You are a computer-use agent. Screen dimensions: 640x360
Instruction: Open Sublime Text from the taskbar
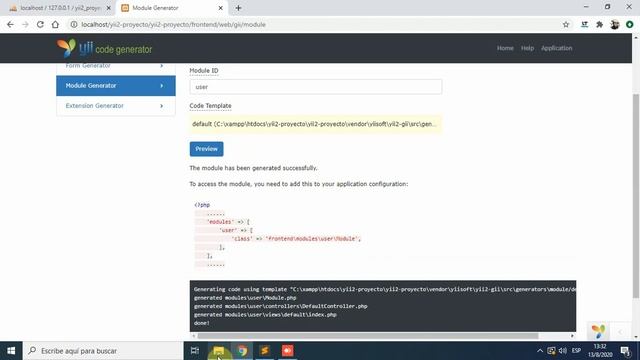(x=264, y=351)
